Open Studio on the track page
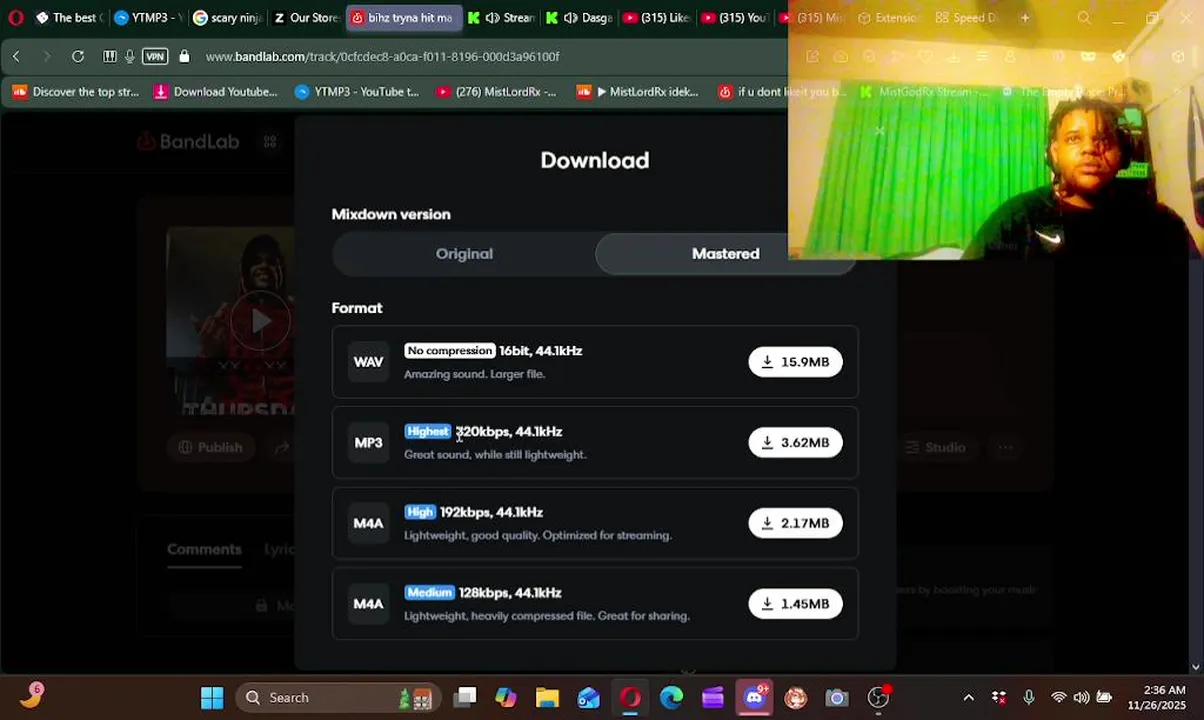This screenshot has height=720, width=1204. (936, 448)
